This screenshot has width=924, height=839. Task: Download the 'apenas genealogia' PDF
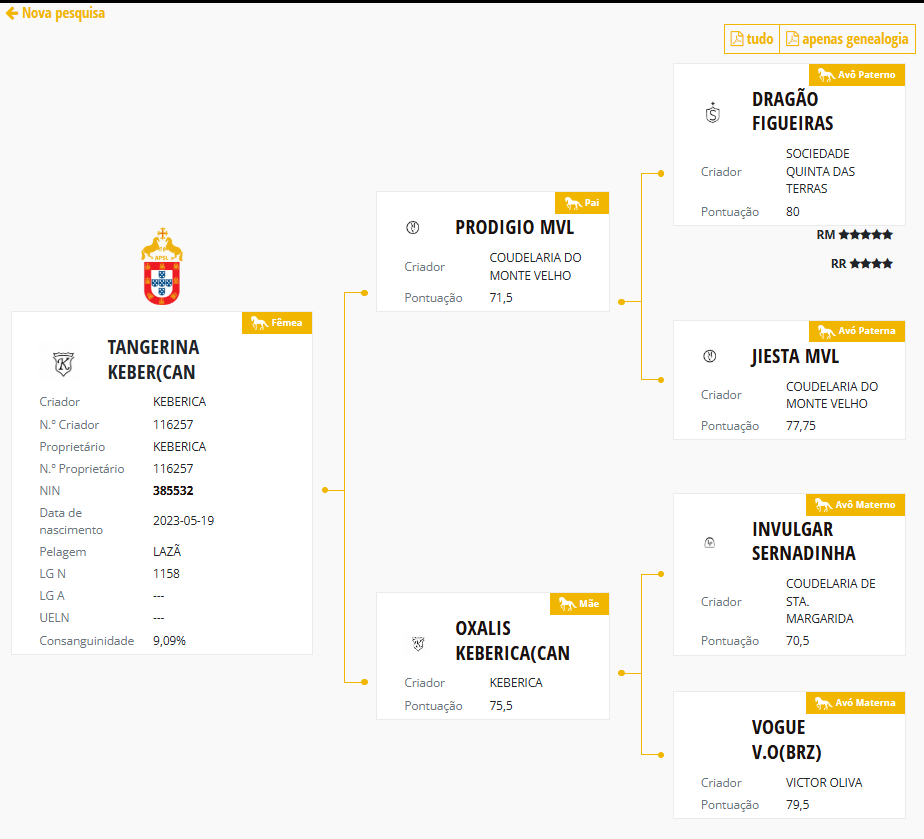coord(847,39)
